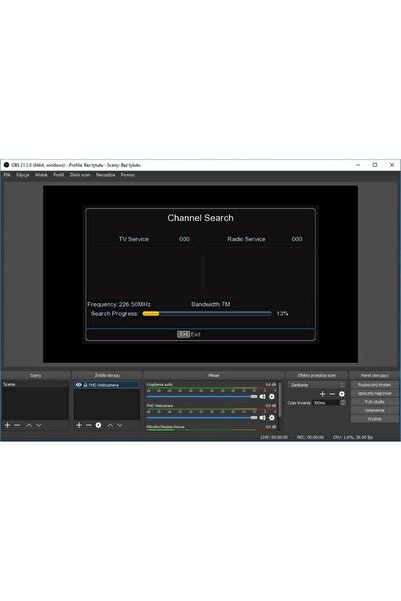Open source properties gear in sources panel
The height and width of the screenshot is (601, 401).
point(99,425)
